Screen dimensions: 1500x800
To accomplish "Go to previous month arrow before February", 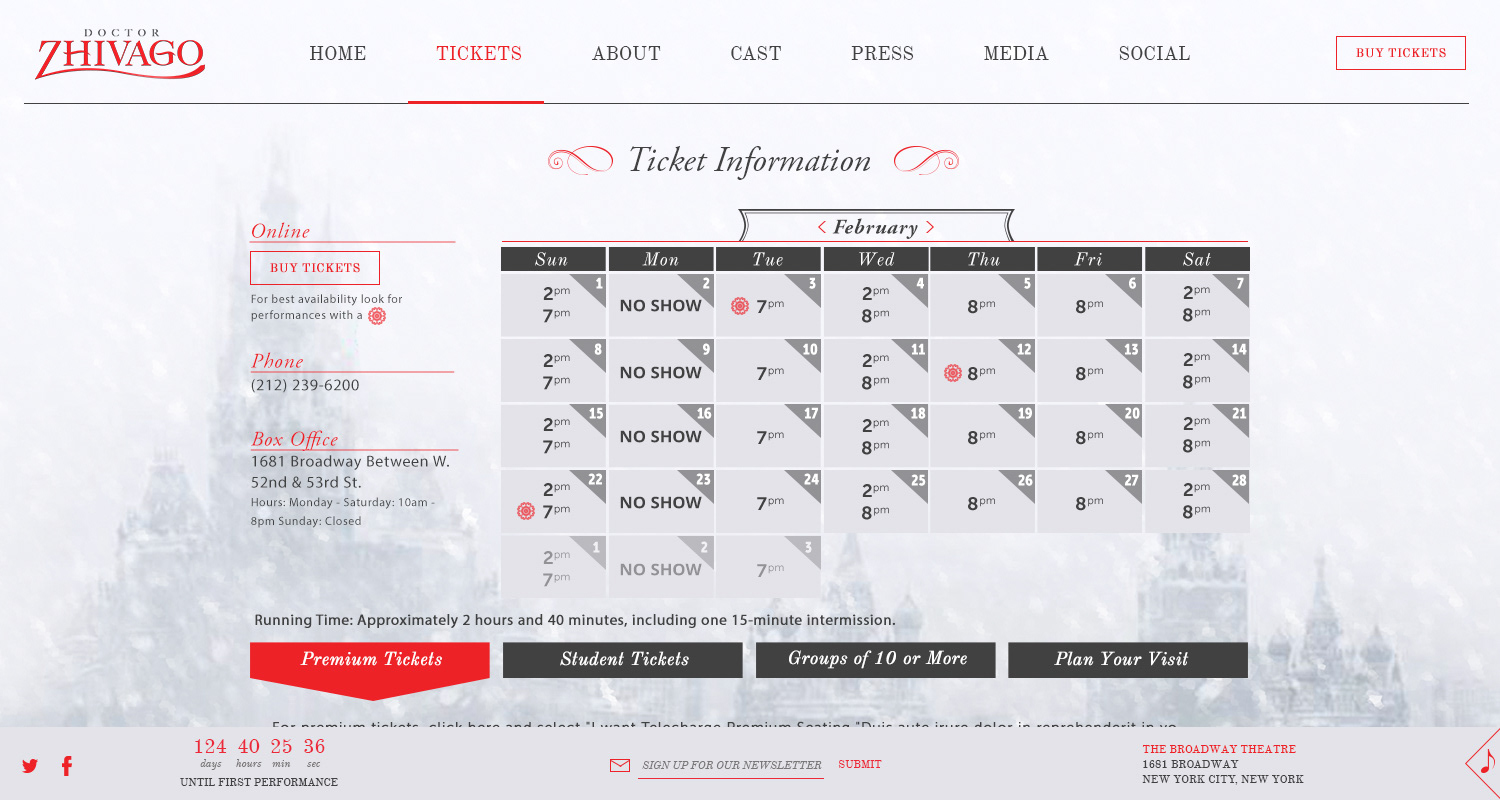I will pyautogui.click(x=822, y=228).
